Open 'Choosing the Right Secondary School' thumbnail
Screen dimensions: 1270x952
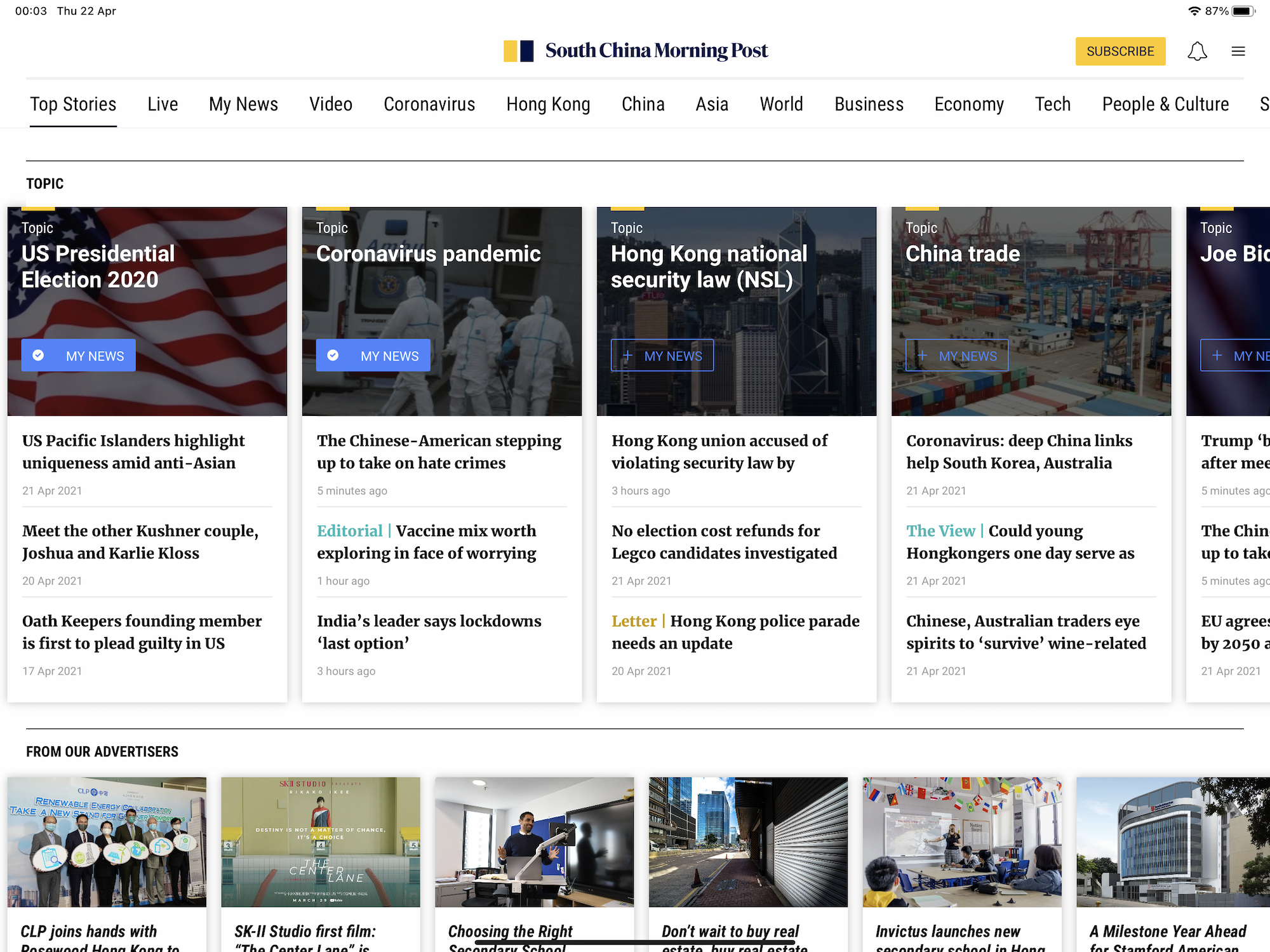point(535,841)
